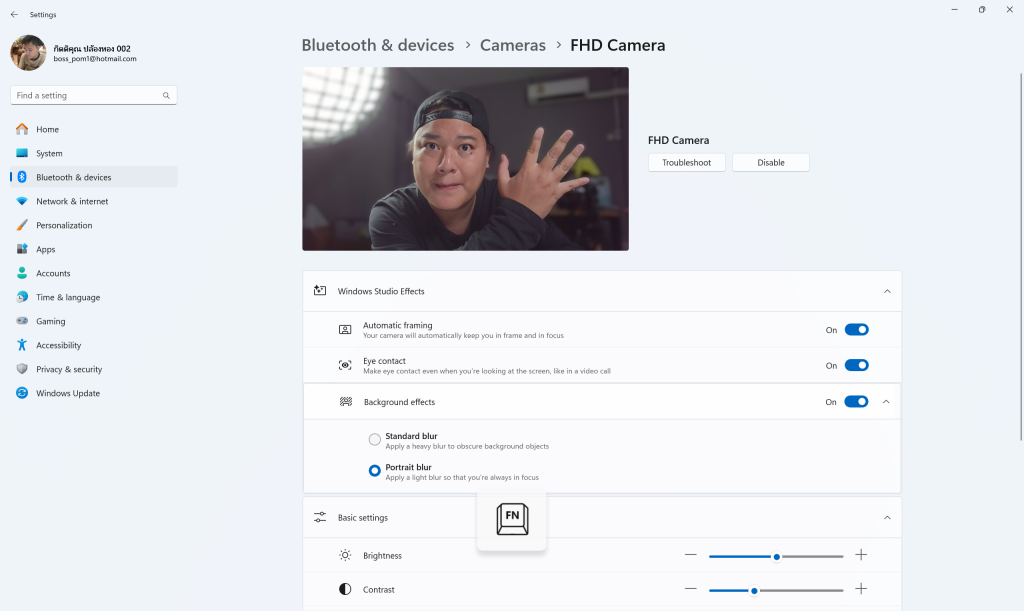Image resolution: width=1024 pixels, height=611 pixels.
Task: Click the Background effects icon
Action: (346, 401)
